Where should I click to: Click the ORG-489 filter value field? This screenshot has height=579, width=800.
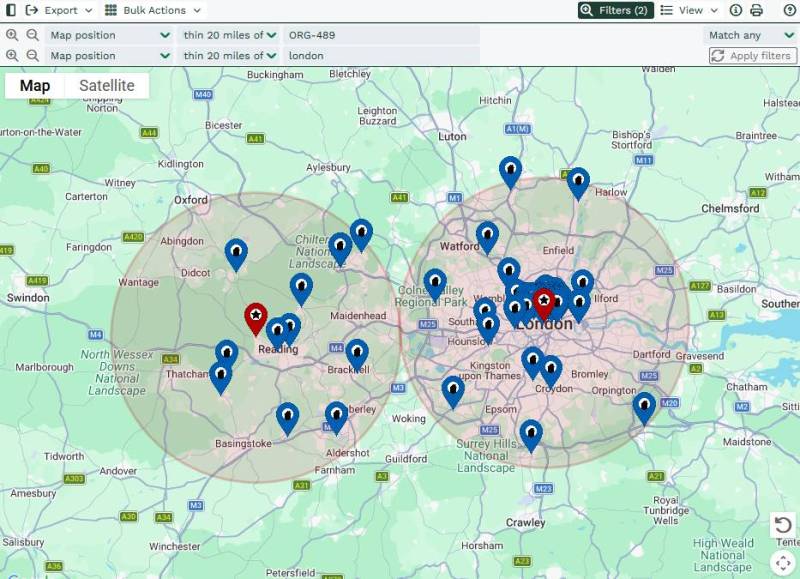380,35
